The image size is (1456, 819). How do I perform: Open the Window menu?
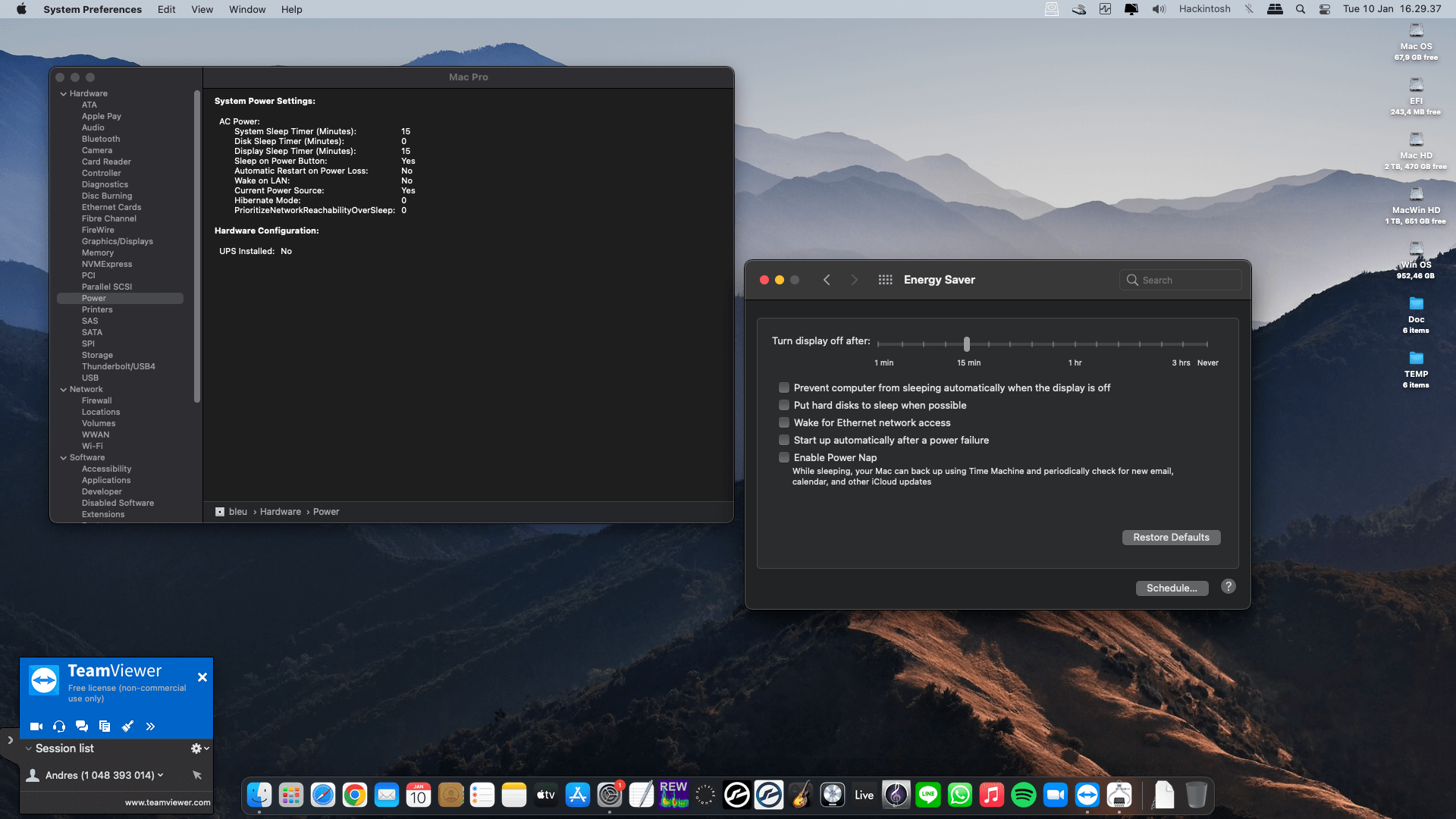pos(247,9)
